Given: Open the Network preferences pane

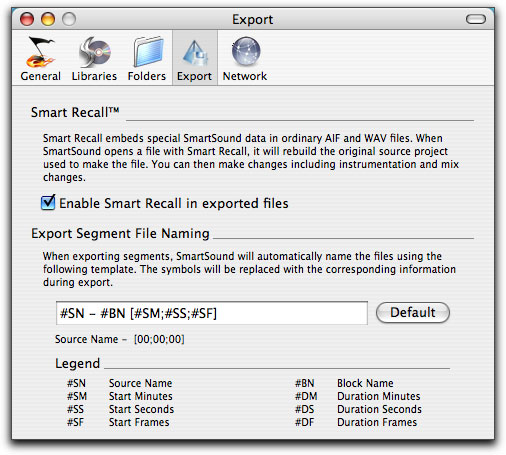Looking at the screenshot, I should (x=245, y=59).
